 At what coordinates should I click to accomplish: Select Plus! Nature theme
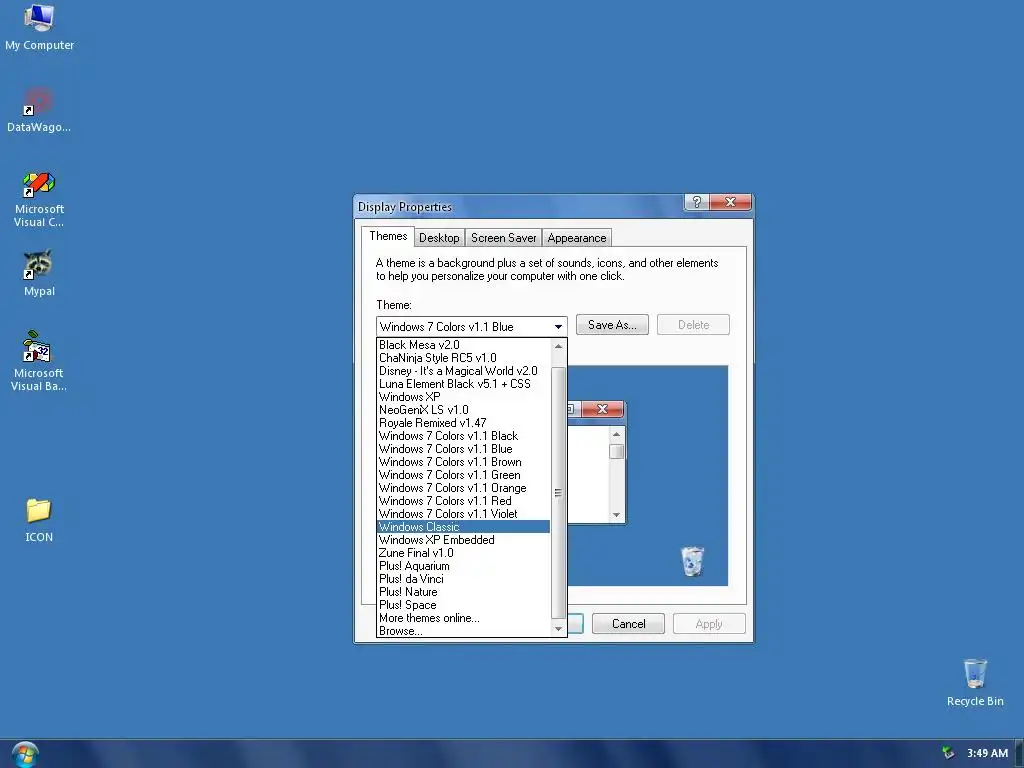pyautogui.click(x=464, y=592)
